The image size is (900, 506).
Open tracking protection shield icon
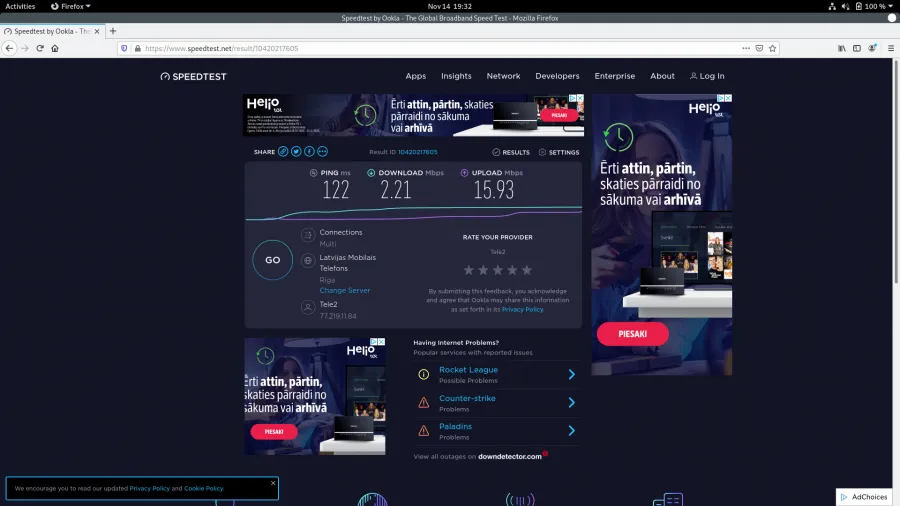pos(124,48)
